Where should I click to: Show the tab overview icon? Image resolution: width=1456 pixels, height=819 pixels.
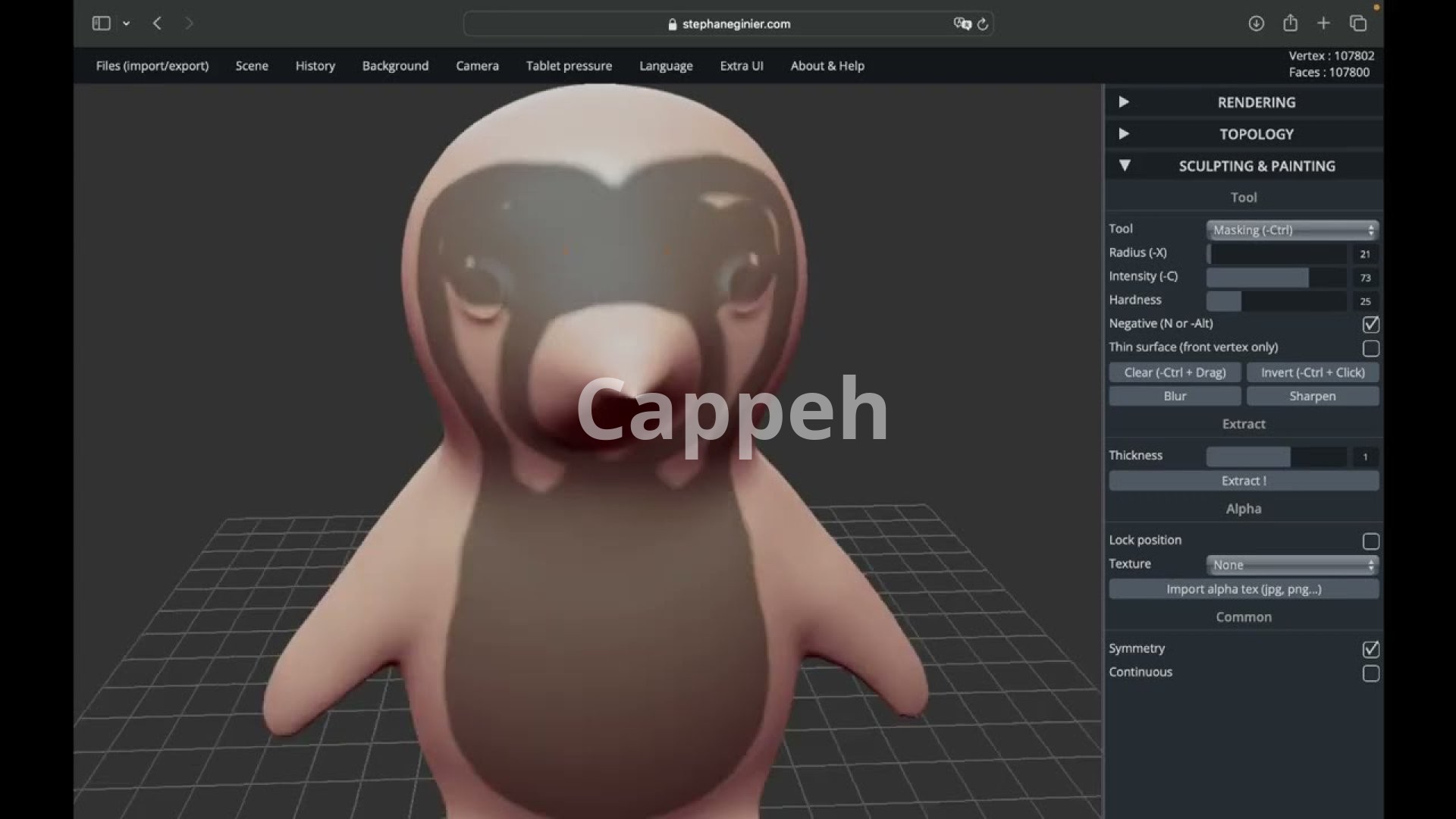coord(1357,24)
